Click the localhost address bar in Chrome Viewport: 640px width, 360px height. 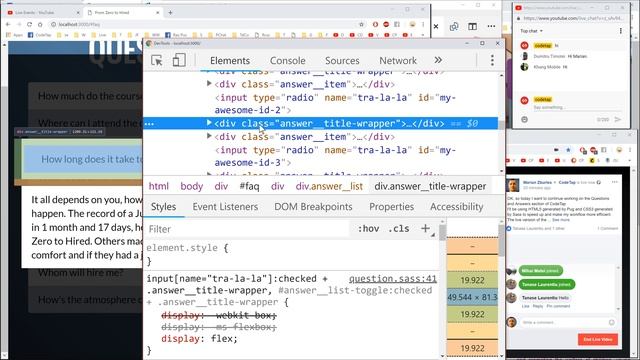point(204,24)
